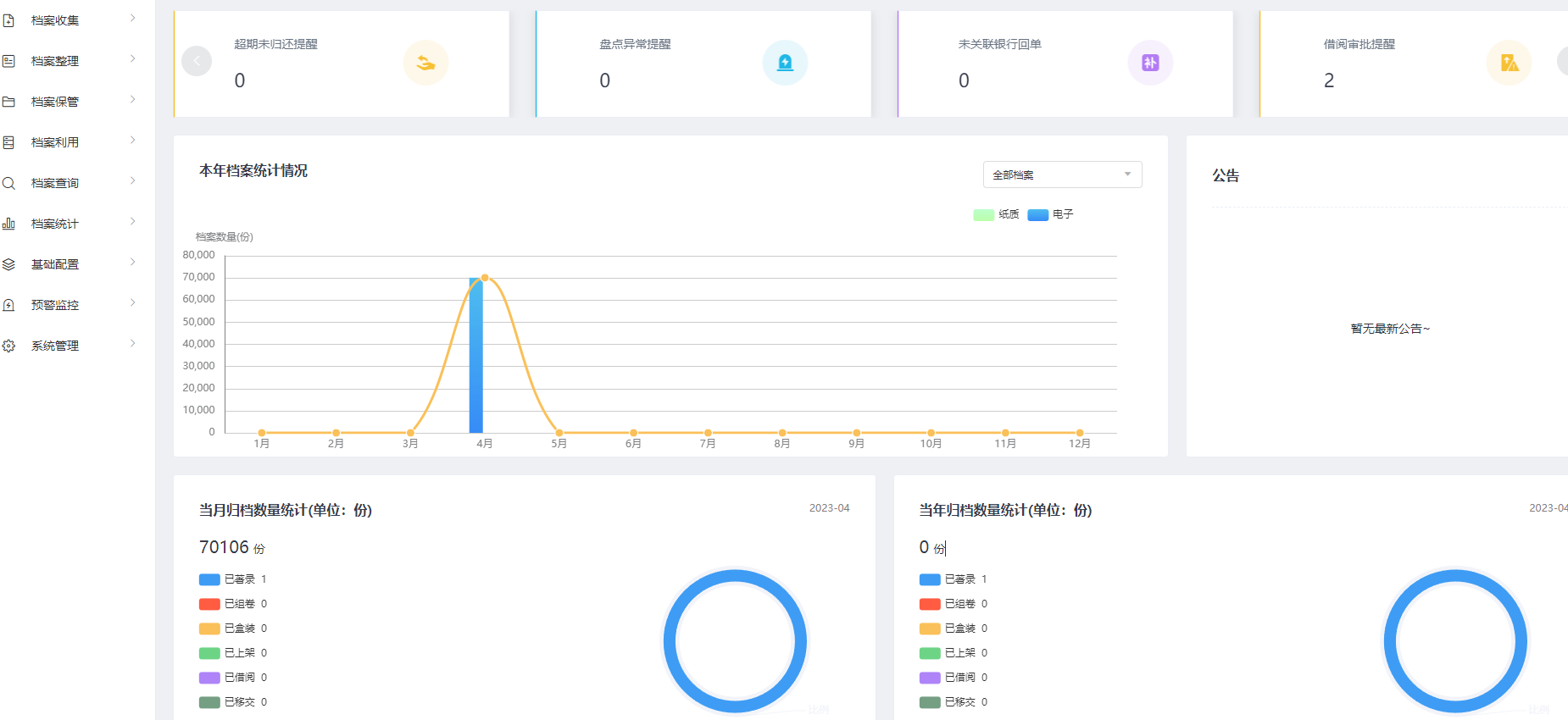Open the 盘点异常提醒 card
Image resolution: width=1568 pixels, height=720 pixels.
coord(703,64)
